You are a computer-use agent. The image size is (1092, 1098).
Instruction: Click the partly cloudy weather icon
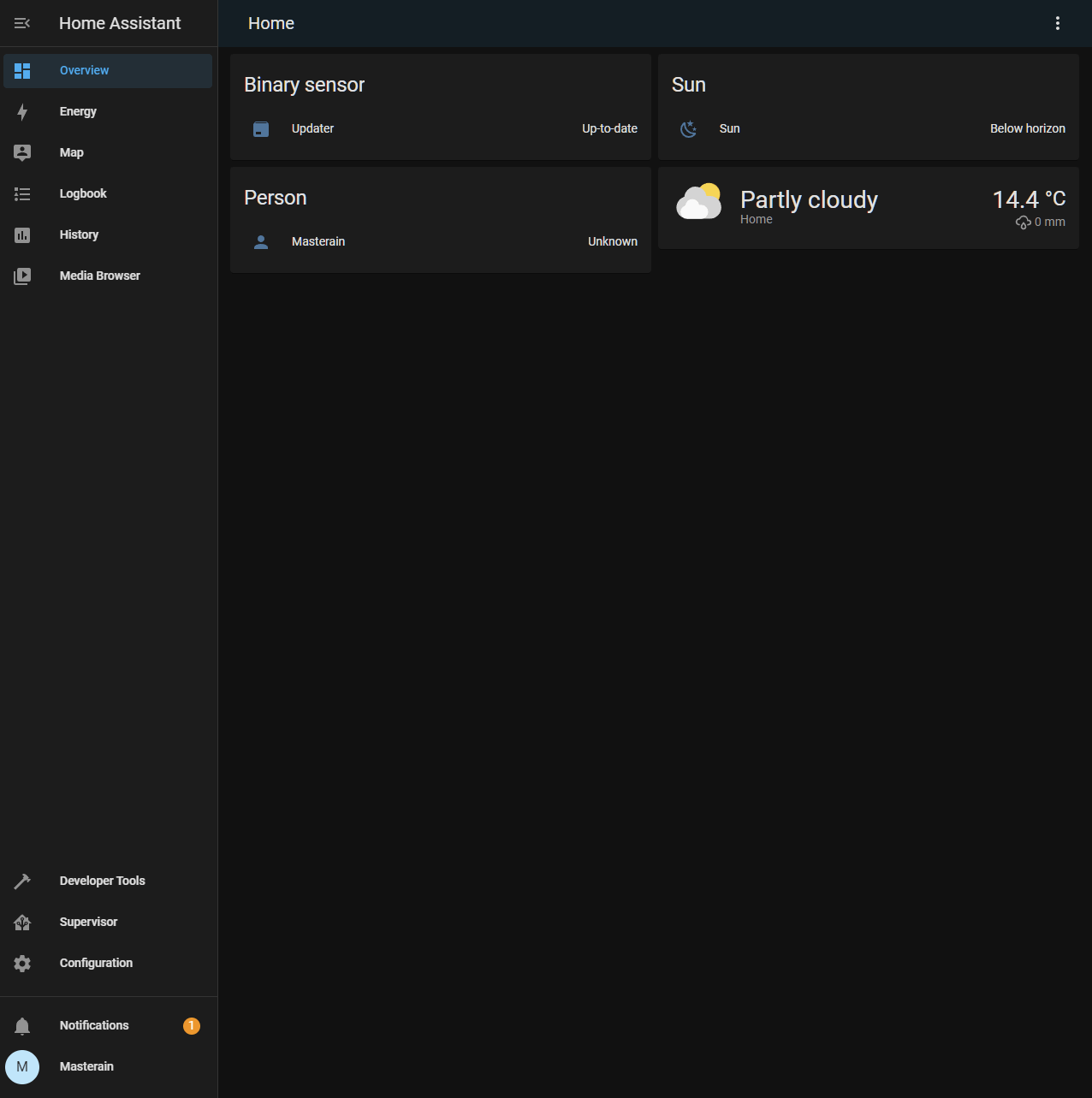[699, 203]
